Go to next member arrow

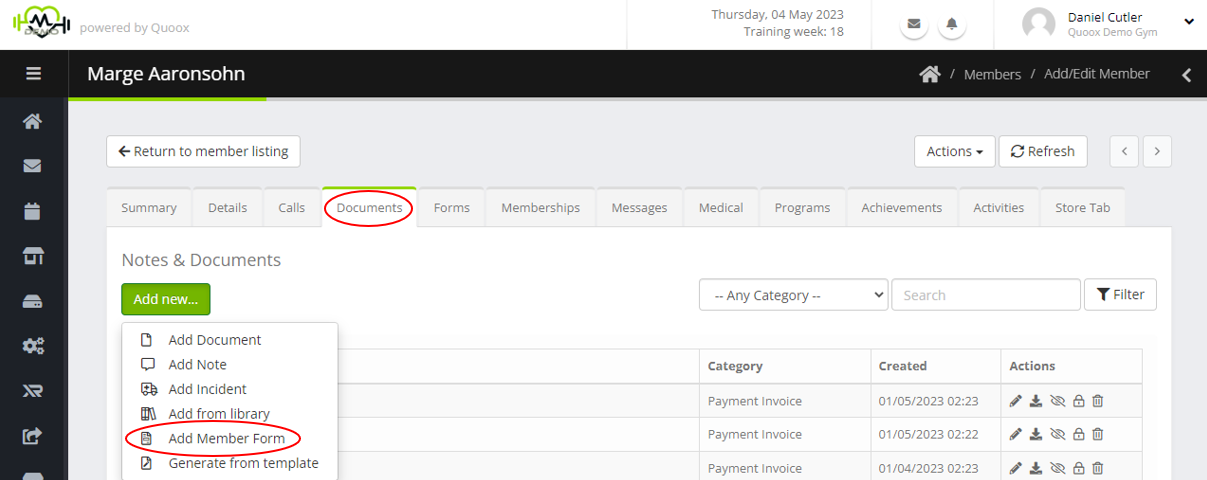(1157, 151)
